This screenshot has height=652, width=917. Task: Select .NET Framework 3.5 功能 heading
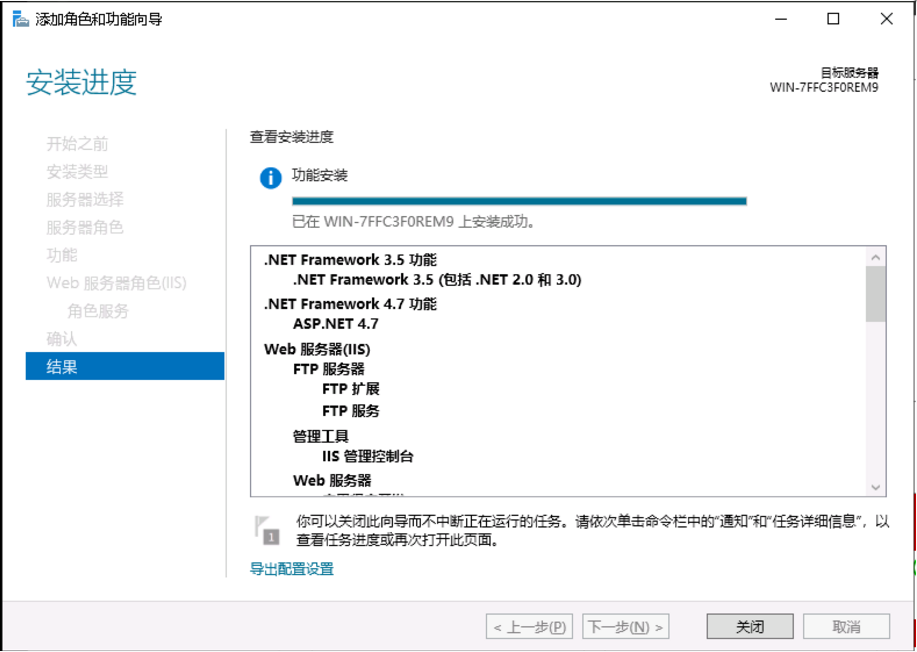pyautogui.click(x=350, y=260)
